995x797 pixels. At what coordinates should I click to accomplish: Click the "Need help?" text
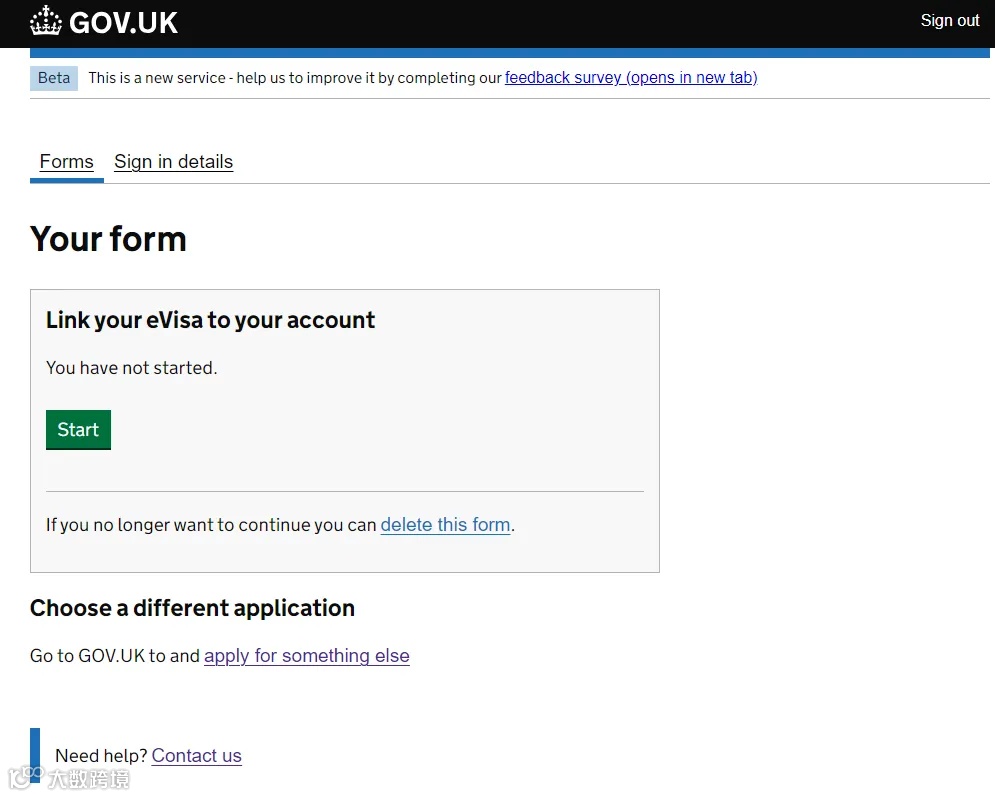[x=101, y=756]
